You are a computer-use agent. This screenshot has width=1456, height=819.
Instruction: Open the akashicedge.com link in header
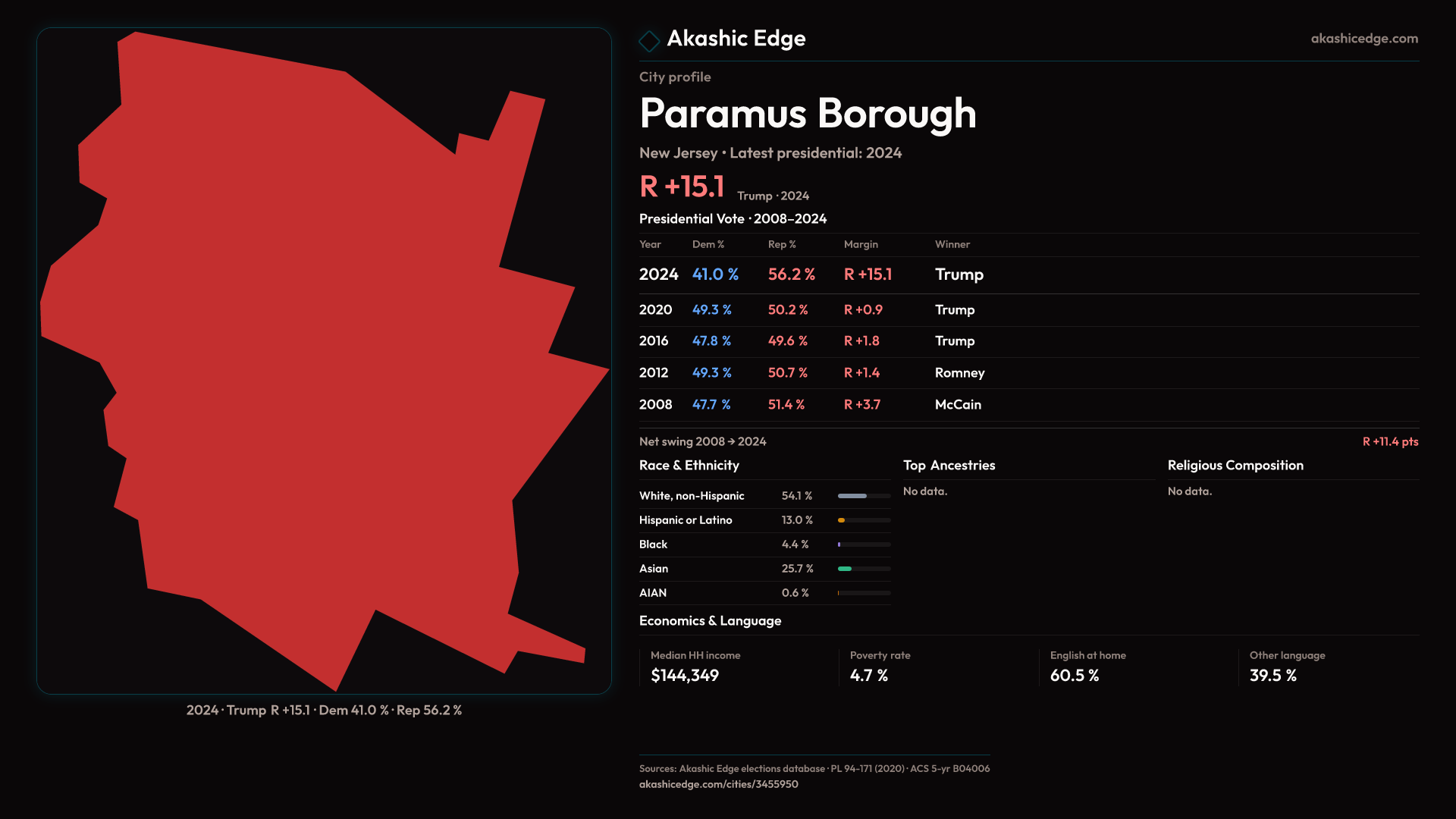[x=1363, y=39]
